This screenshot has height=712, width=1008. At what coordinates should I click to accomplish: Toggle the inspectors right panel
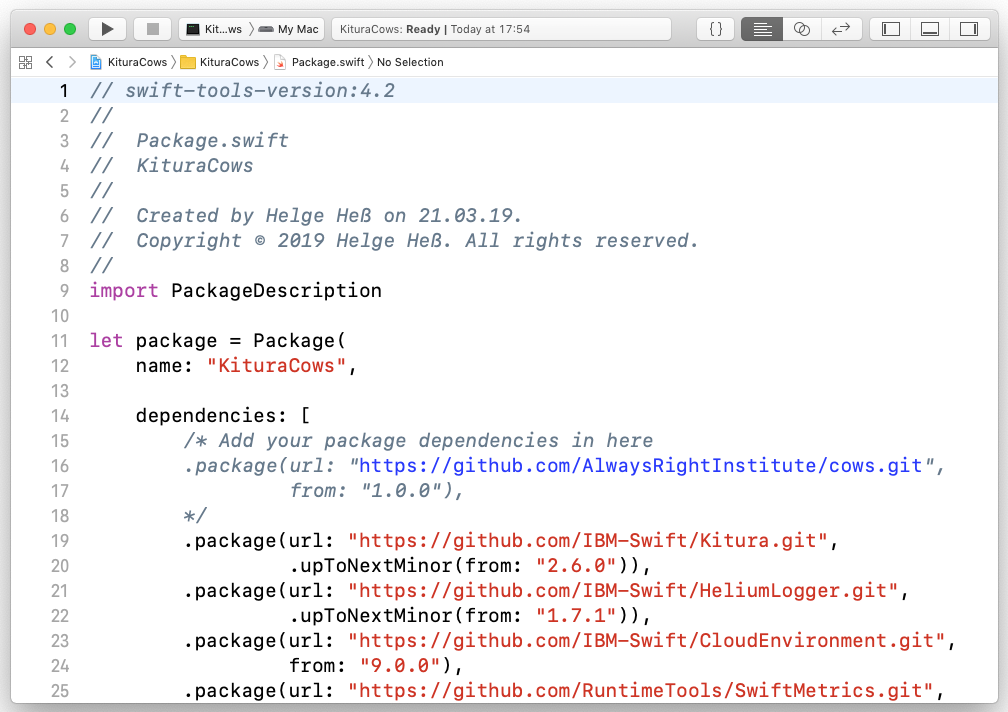pyautogui.click(x=969, y=29)
